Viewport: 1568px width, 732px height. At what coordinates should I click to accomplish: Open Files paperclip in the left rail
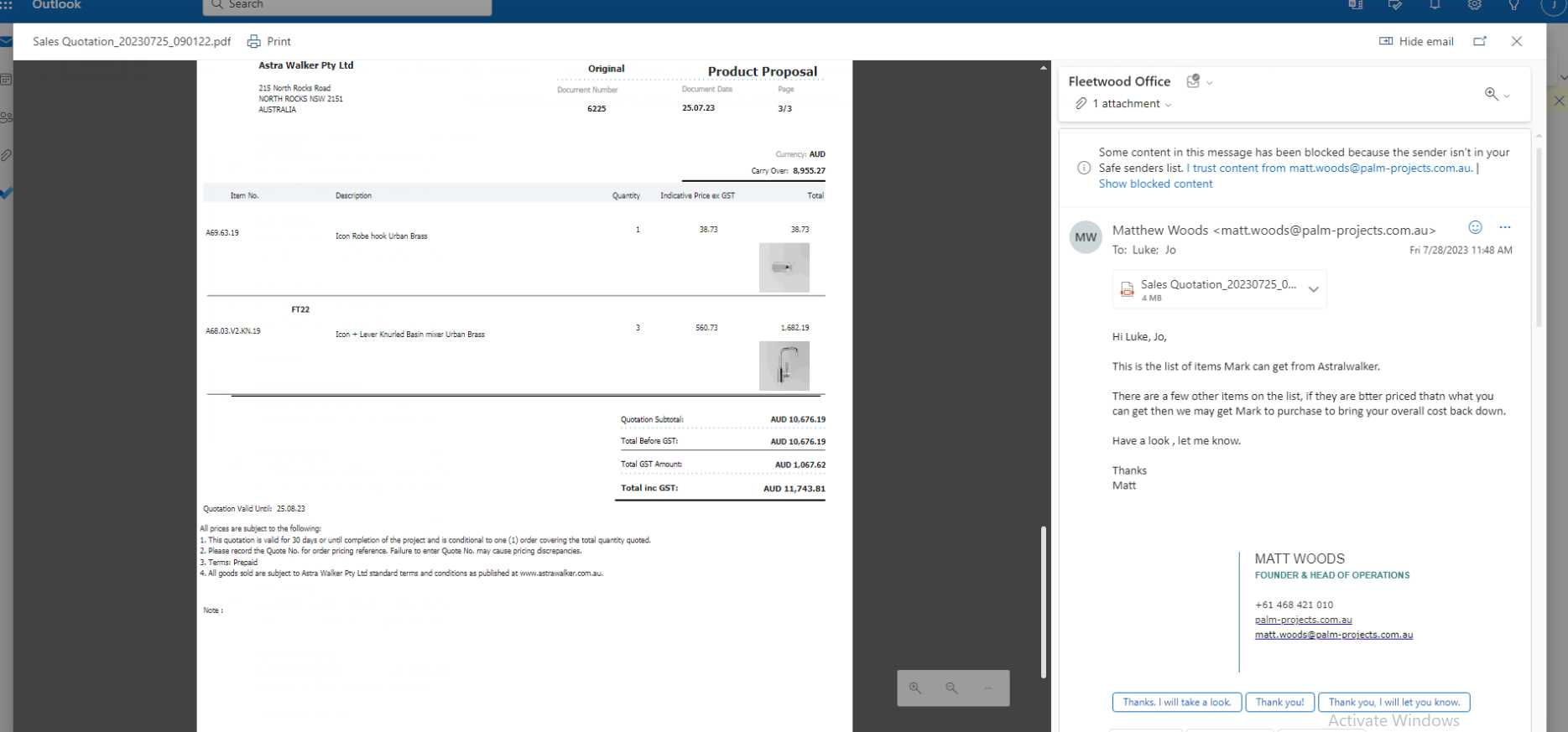[6, 155]
